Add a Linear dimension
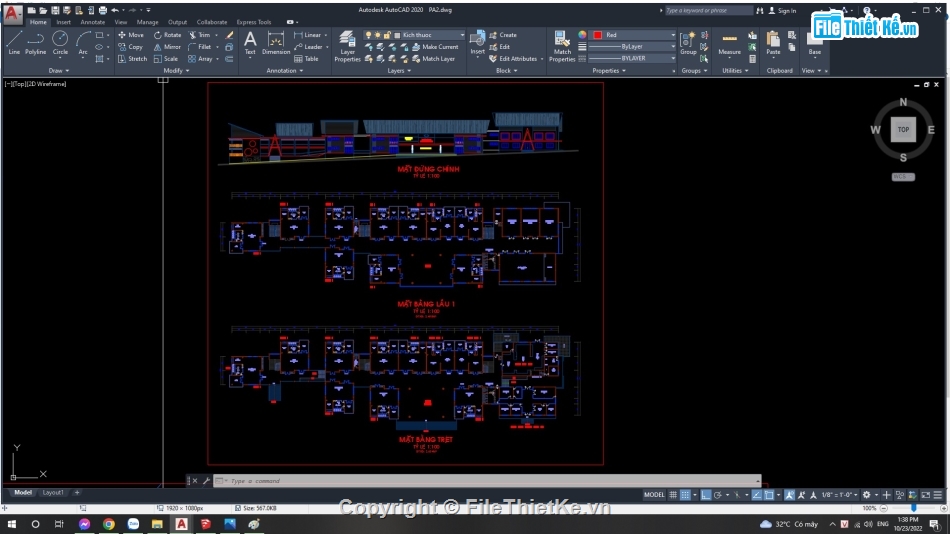 [x=308, y=35]
